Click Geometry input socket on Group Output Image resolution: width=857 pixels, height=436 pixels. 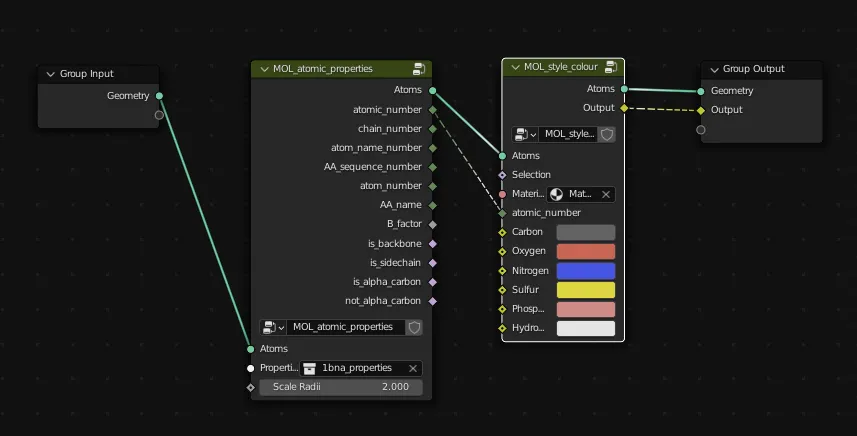(x=701, y=91)
